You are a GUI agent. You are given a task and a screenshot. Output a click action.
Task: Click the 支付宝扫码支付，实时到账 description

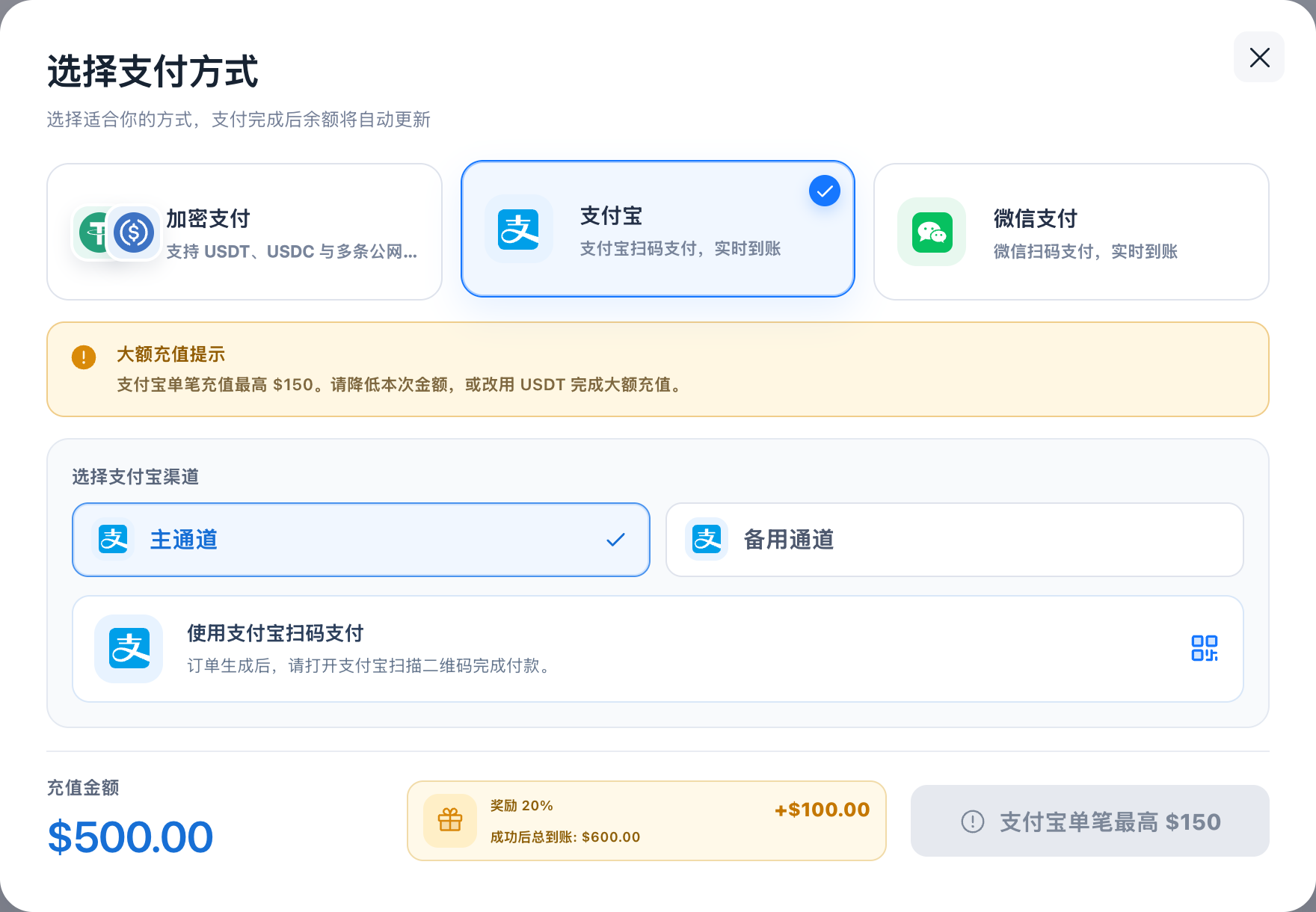click(680, 248)
